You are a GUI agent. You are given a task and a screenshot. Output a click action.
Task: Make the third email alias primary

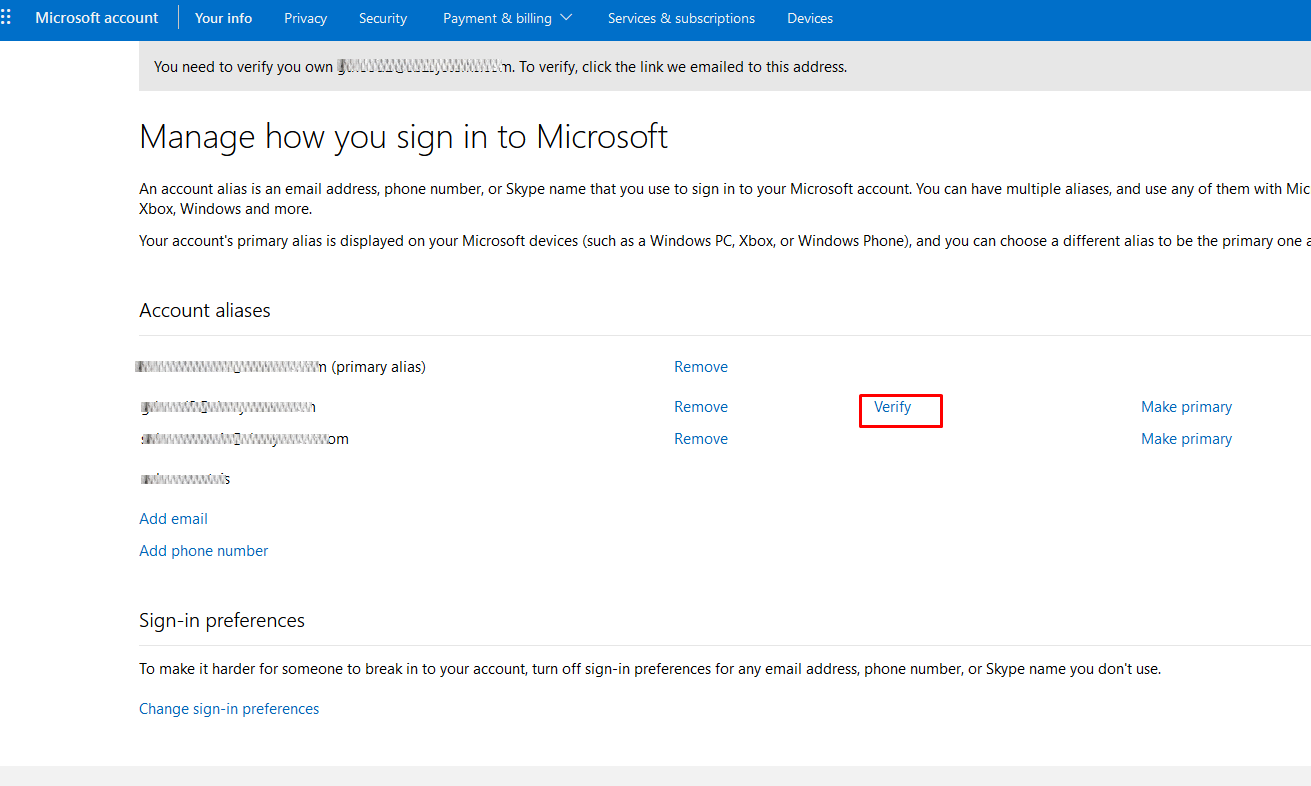coord(1186,439)
